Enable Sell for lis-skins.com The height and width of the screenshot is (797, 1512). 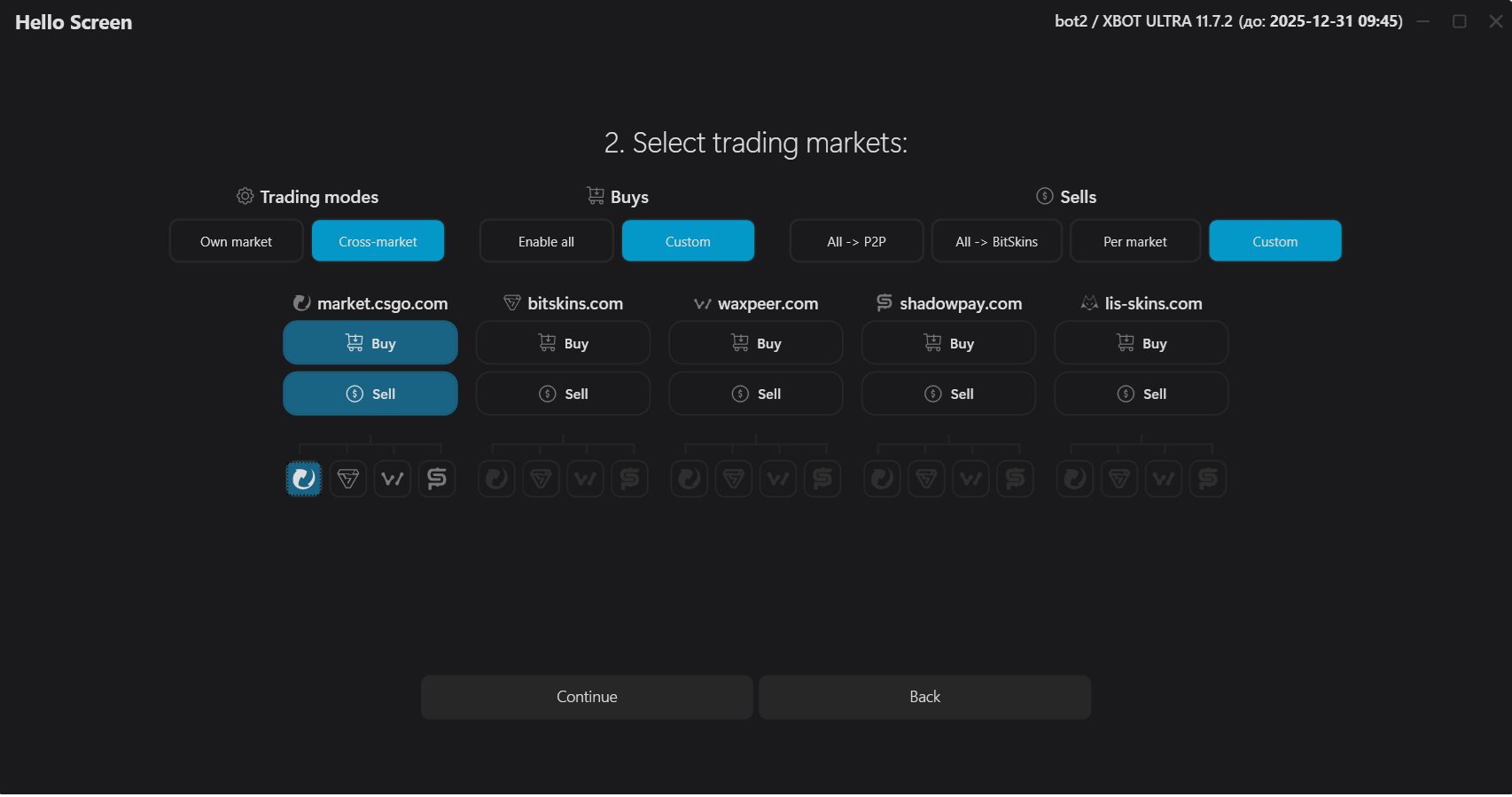(x=1141, y=394)
